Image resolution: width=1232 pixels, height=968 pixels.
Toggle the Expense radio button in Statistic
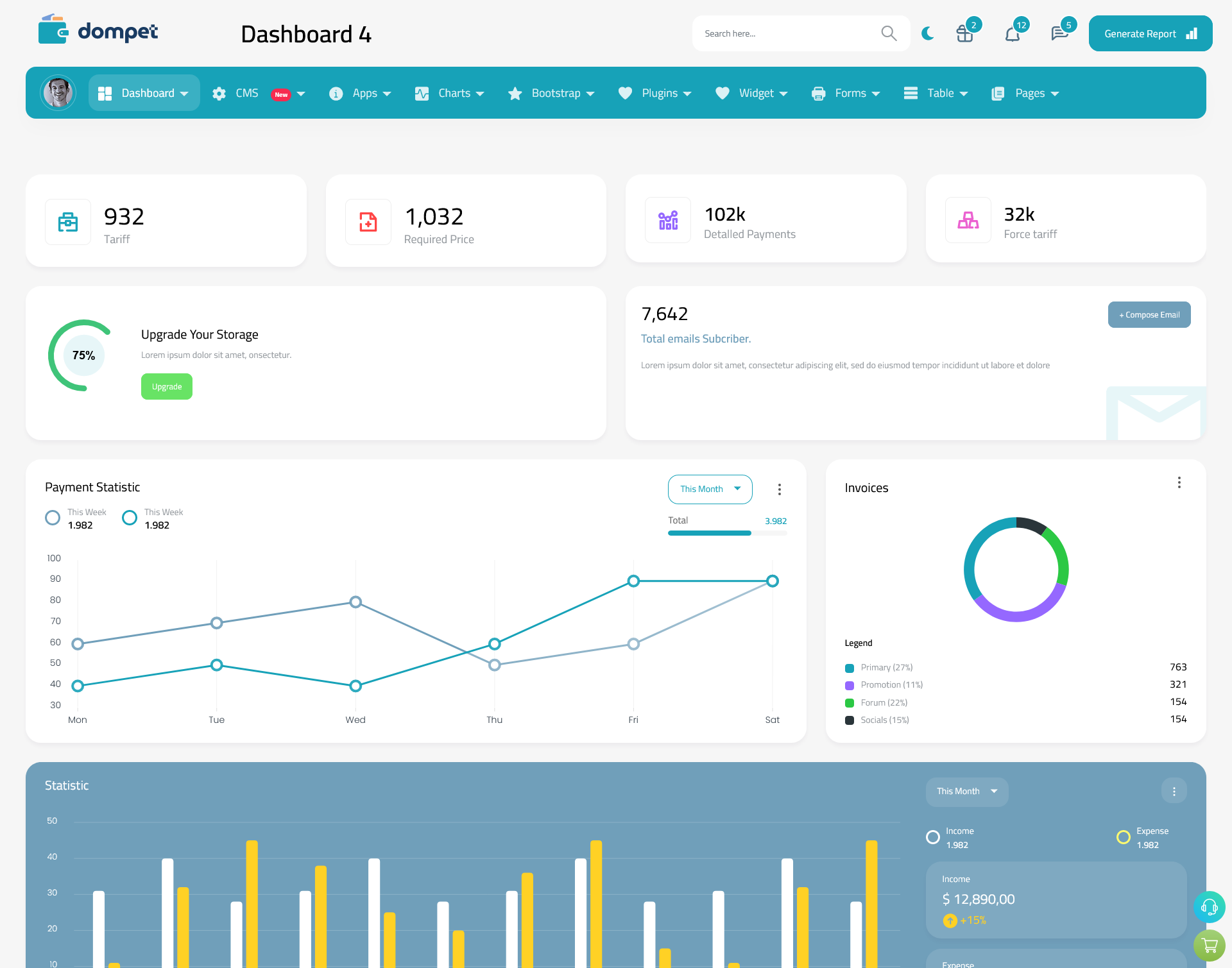click(x=1122, y=832)
